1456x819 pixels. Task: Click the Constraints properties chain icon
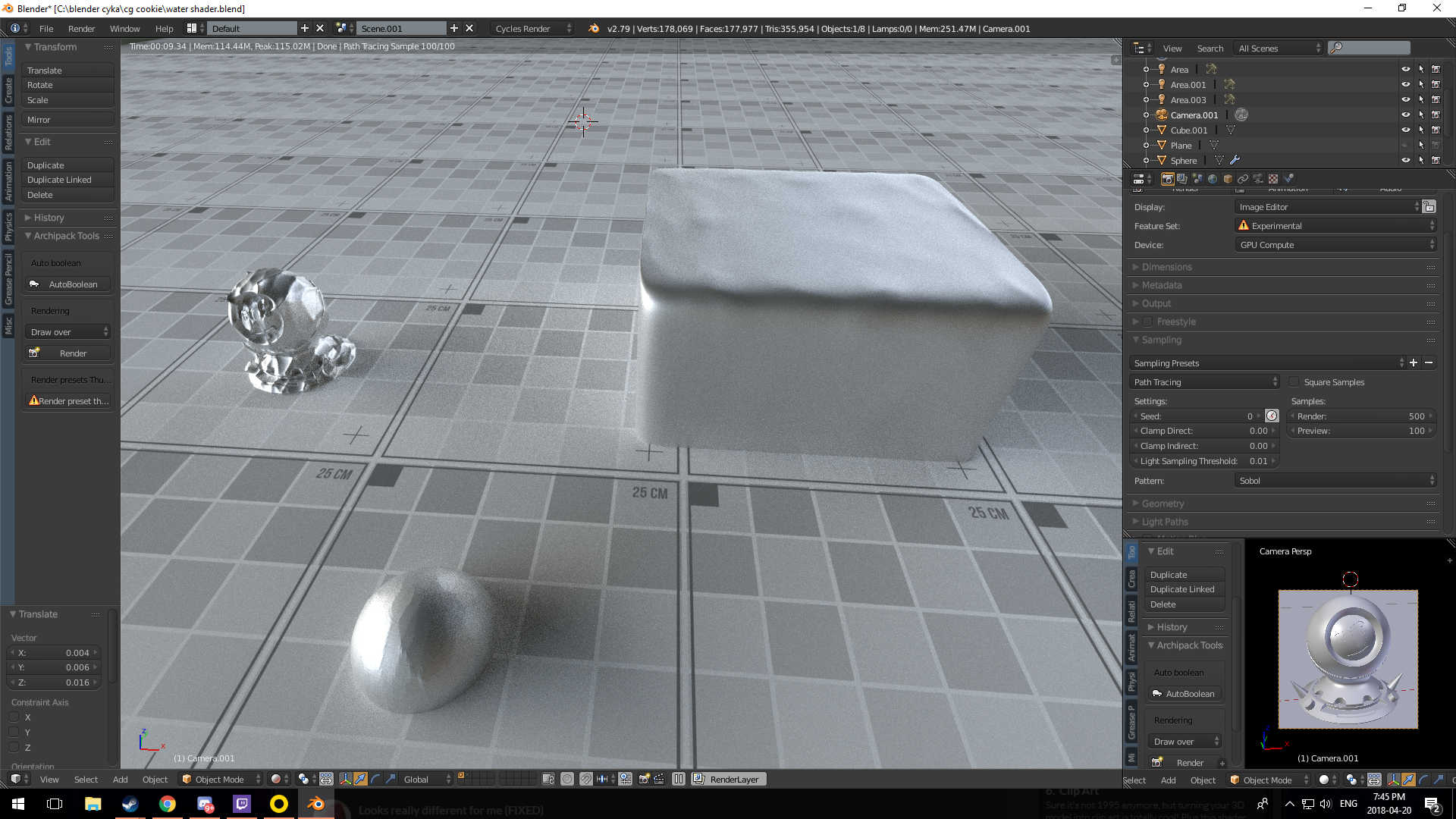tap(1243, 179)
